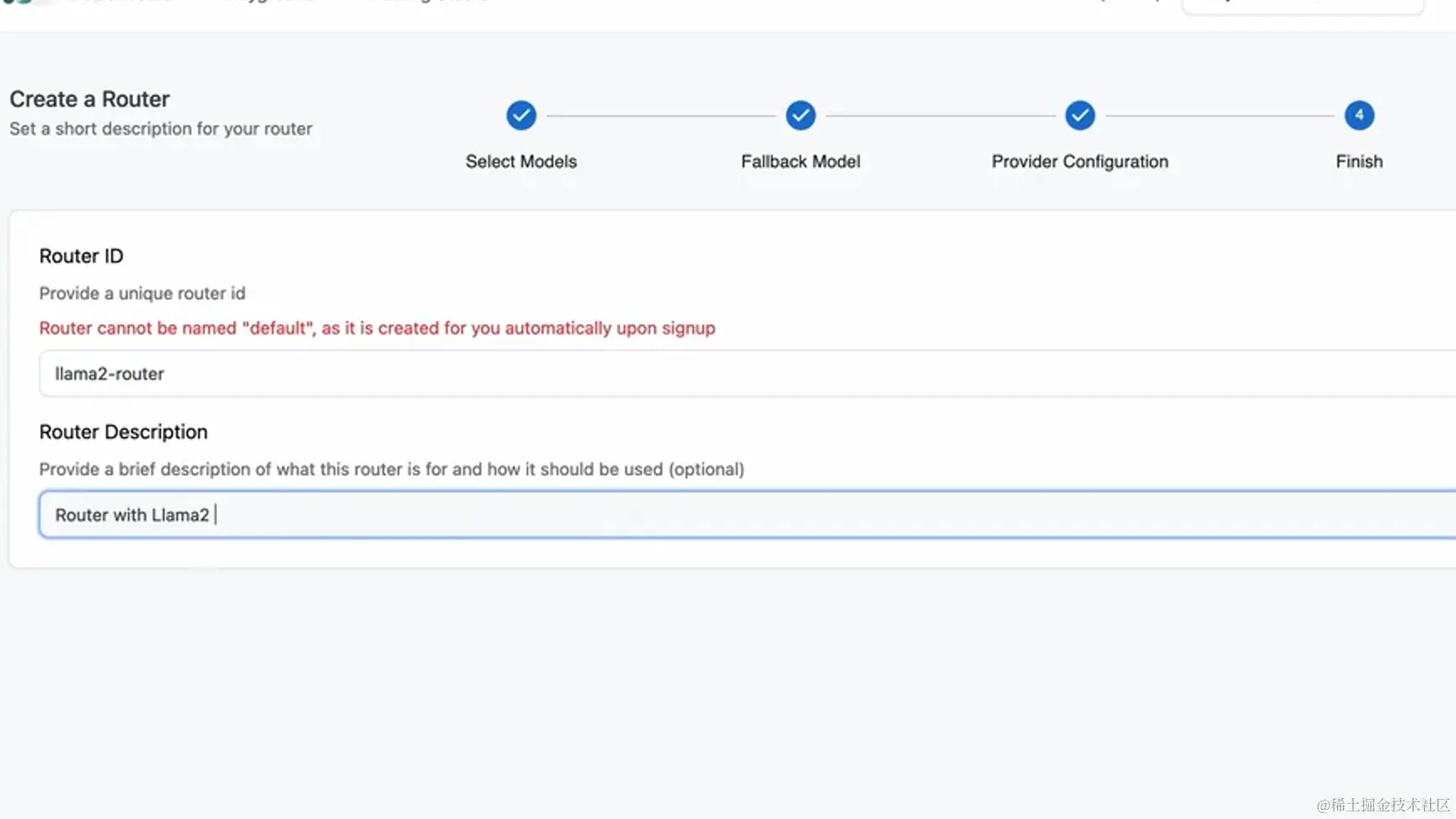Click the red "default" router name warning
This screenshot has width=1456, height=819.
(377, 328)
